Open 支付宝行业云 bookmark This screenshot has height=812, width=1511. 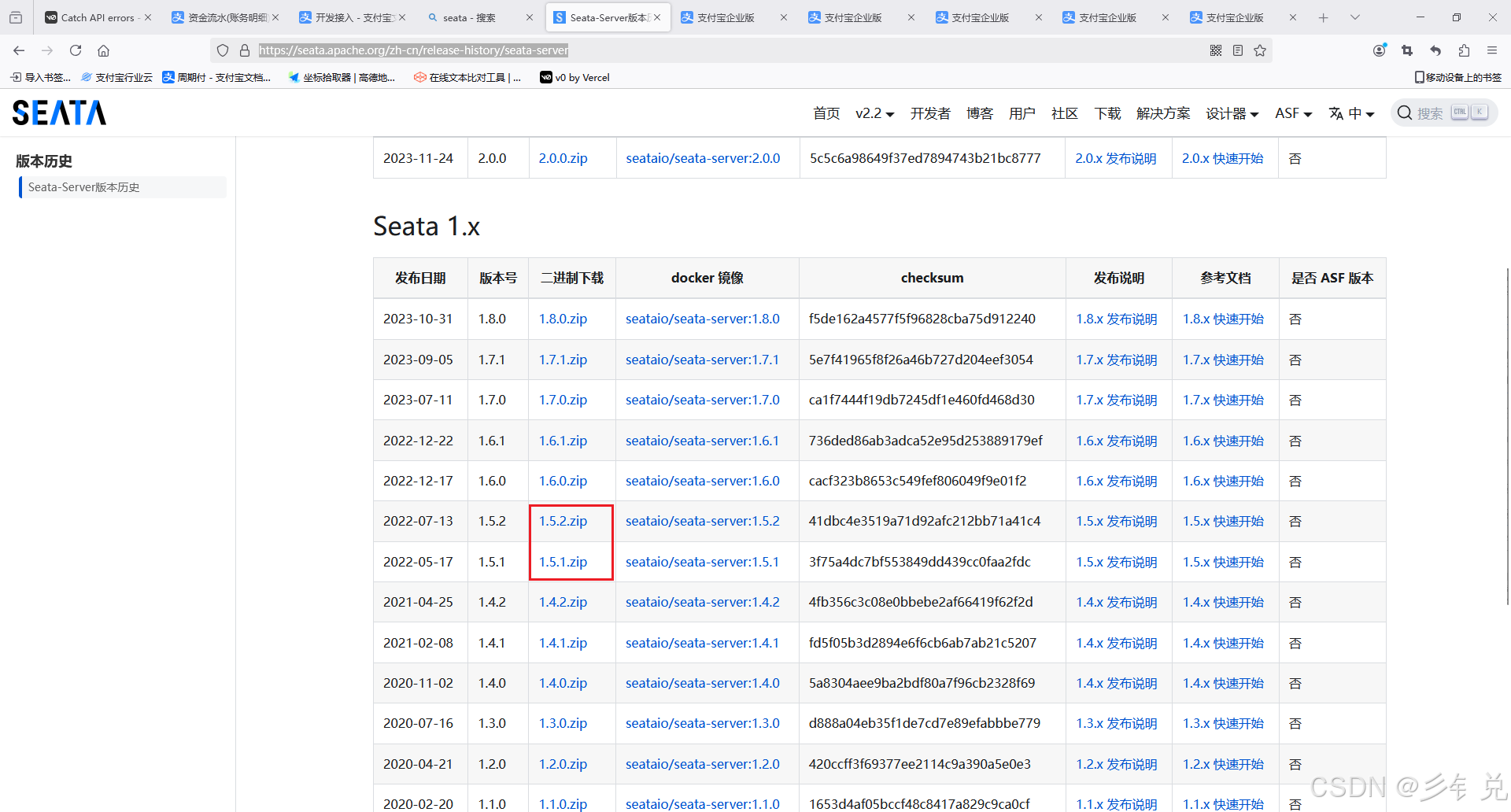pos(116,77)
